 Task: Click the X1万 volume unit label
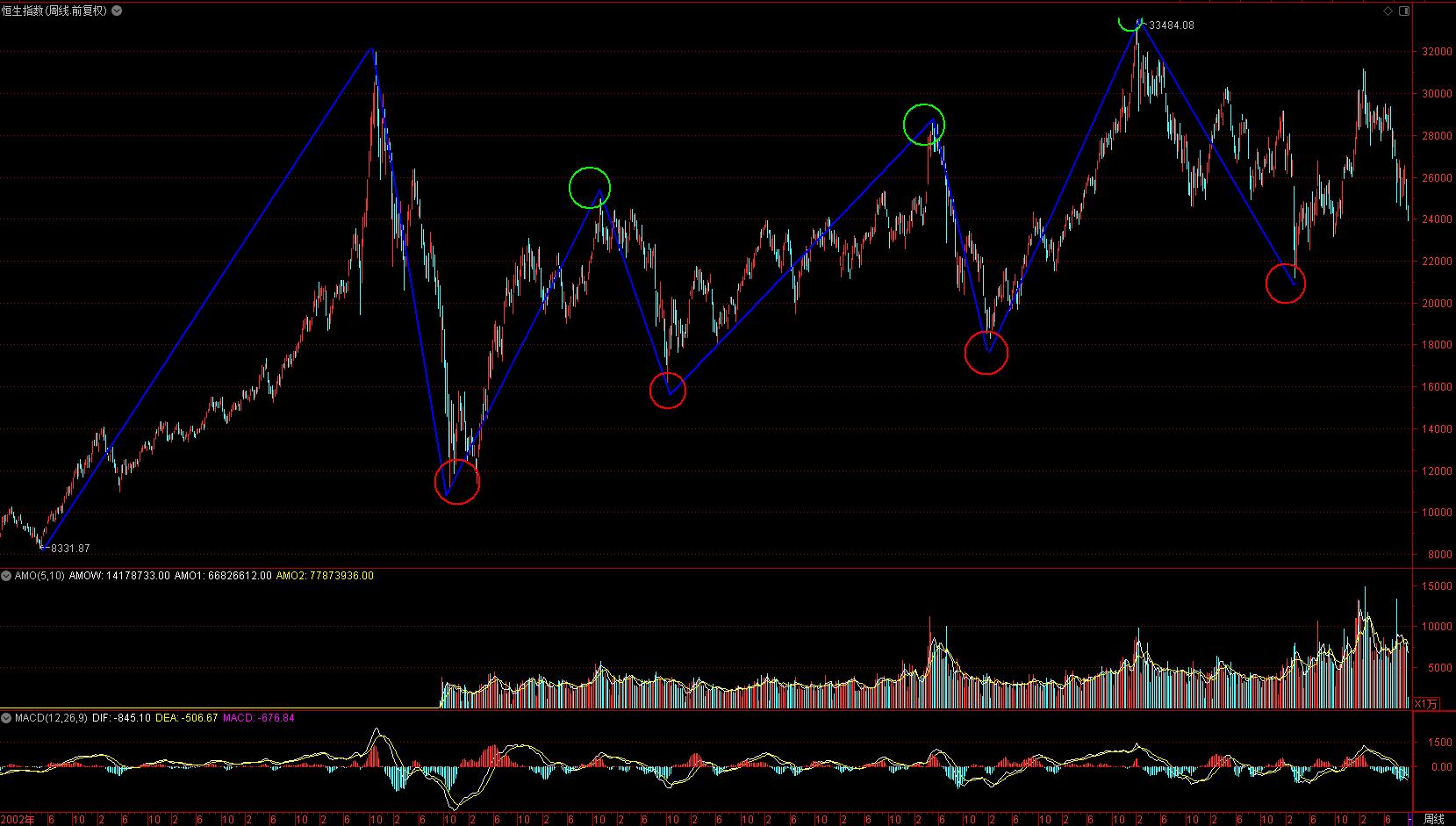(x=1427, y=703)
